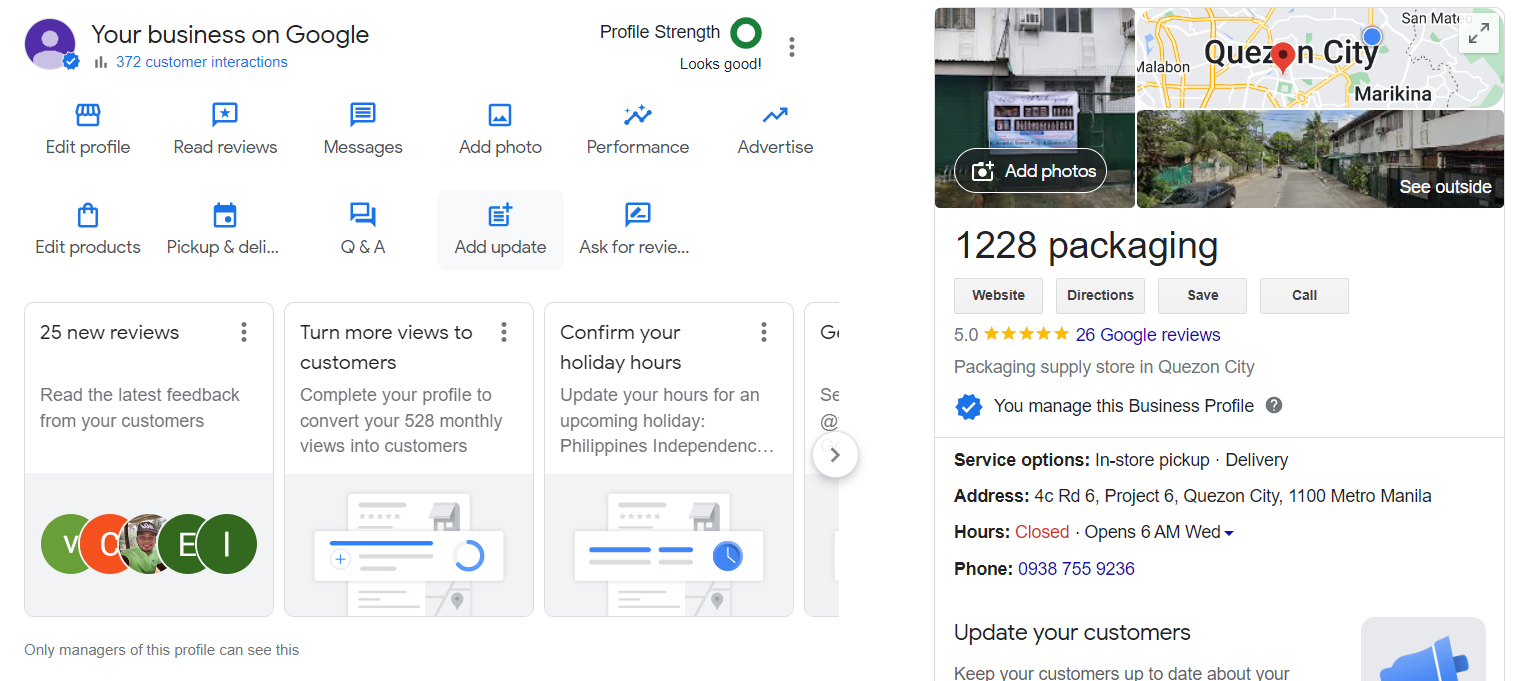
Task: Open the Turn more views to customers card
Action: [409, 459]
